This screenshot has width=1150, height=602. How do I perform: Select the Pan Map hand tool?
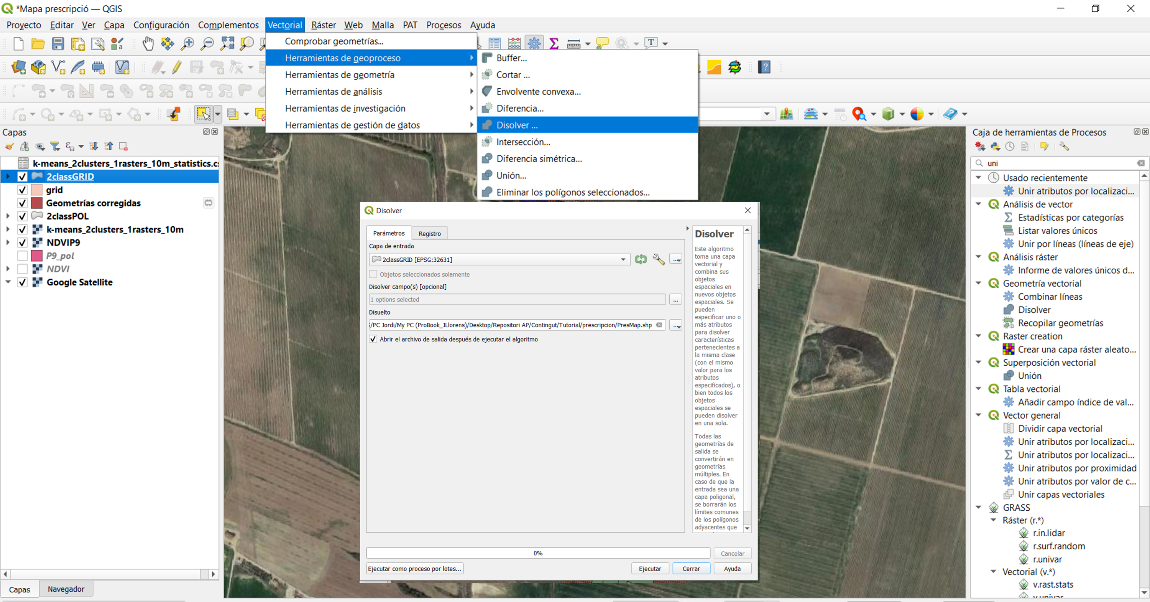pyautogui.click(x=148, y=44)
